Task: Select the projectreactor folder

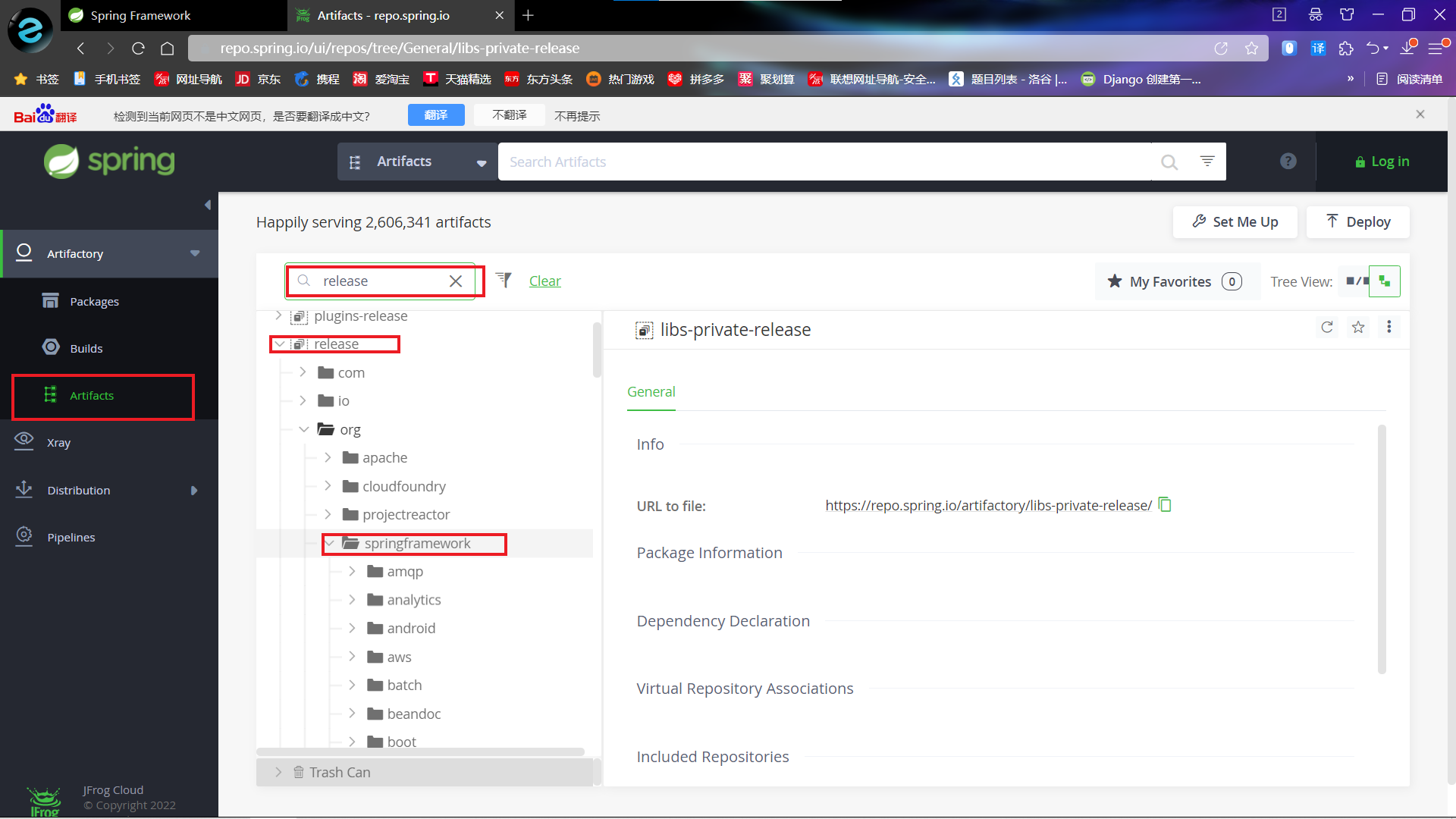Action: point(406,515)
